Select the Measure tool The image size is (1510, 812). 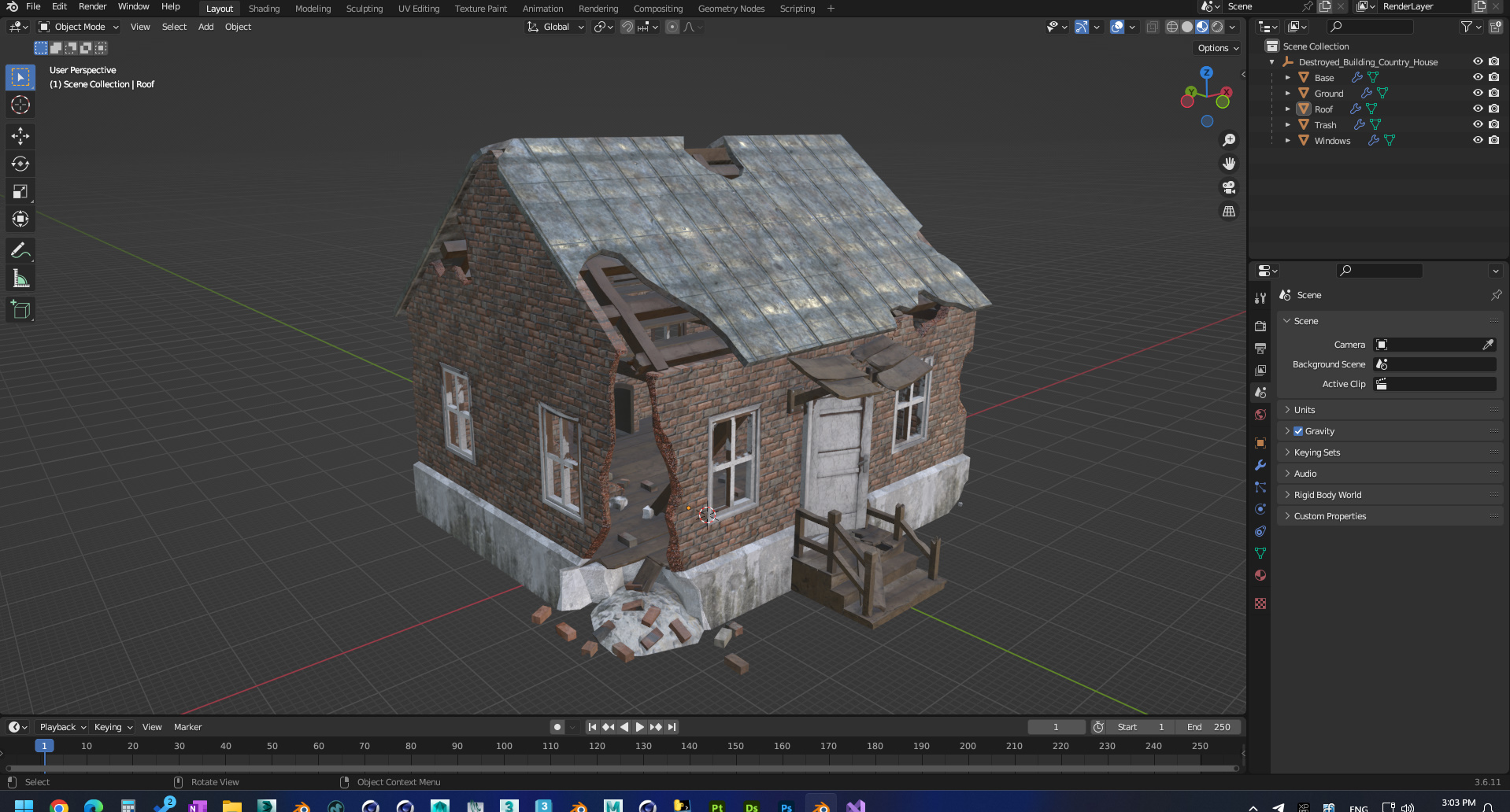(x=20, y=279)
